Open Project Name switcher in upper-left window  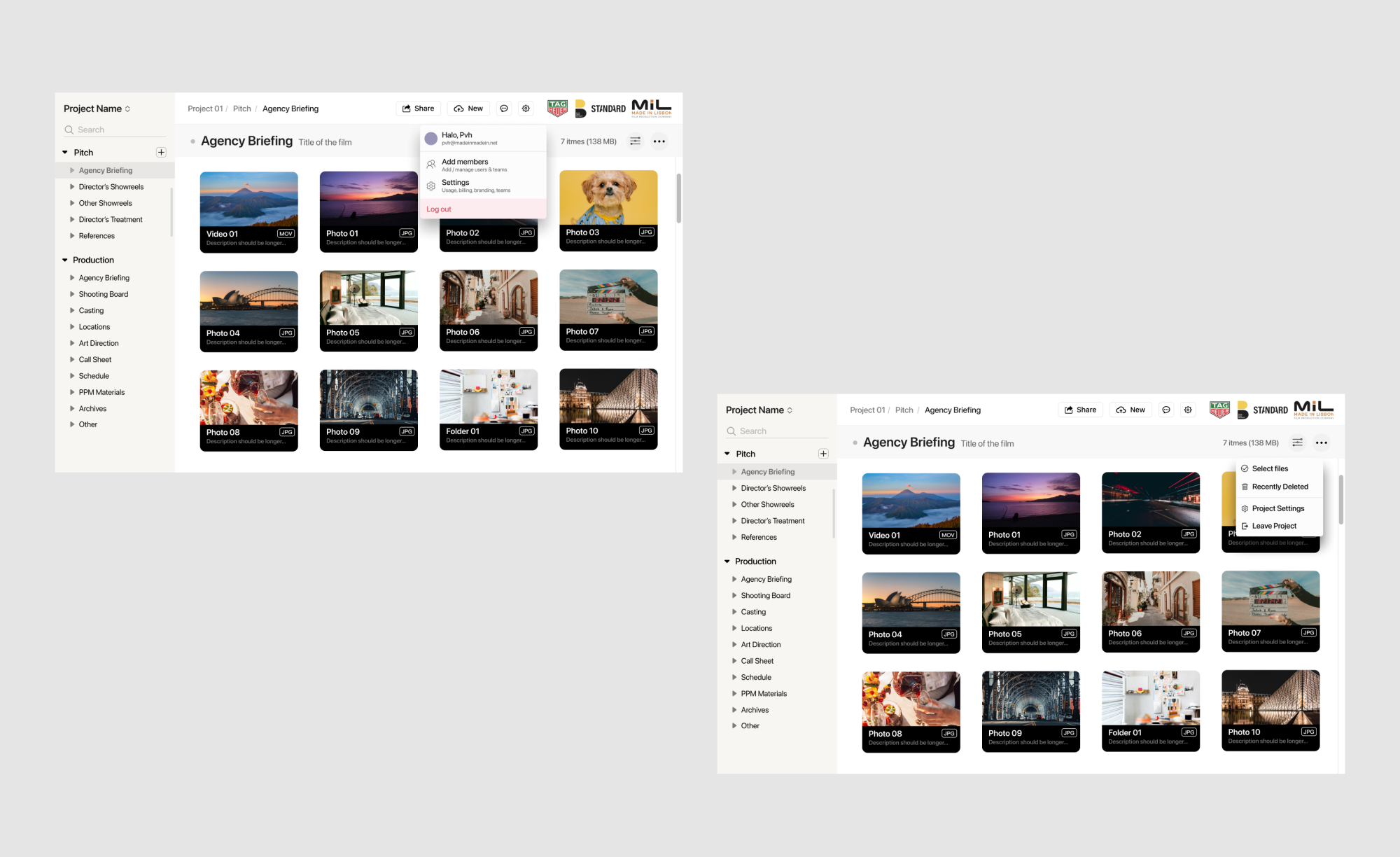pyautogui.click(x=97, y=109)
